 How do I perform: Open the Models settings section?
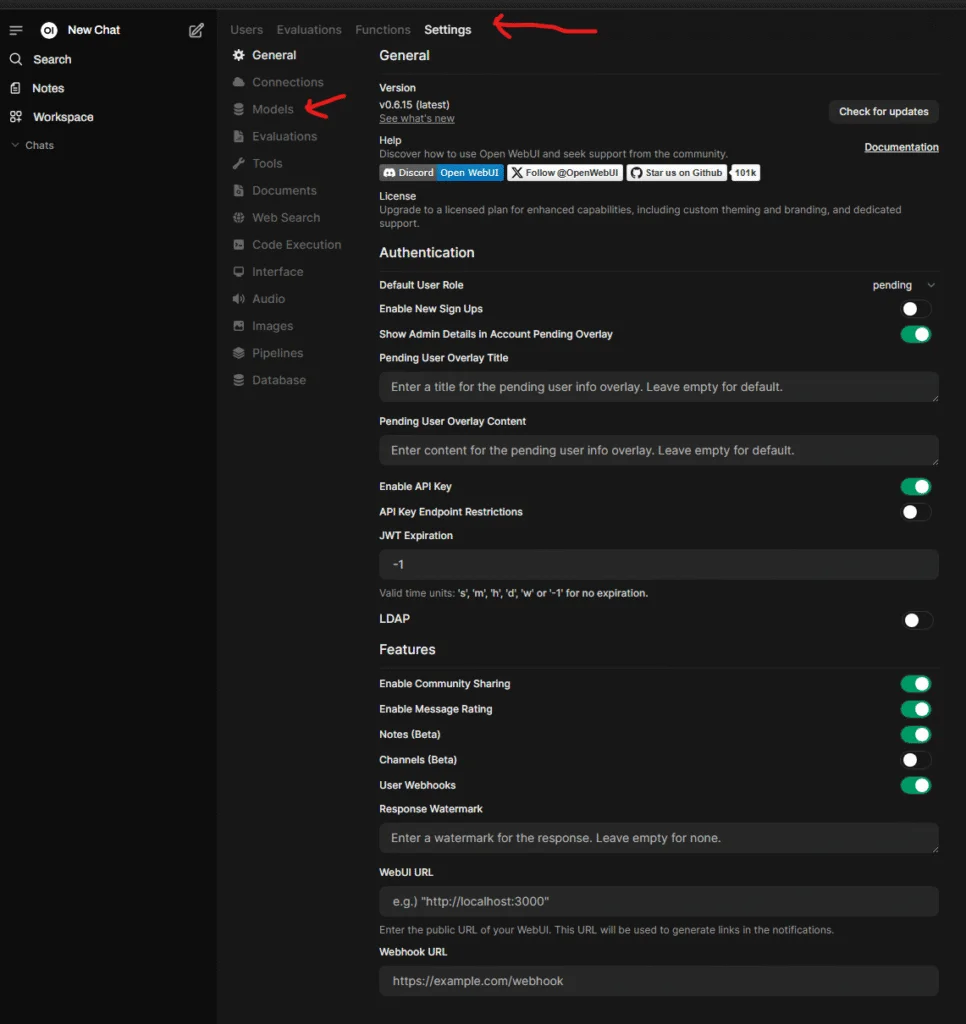pos(272,109)
